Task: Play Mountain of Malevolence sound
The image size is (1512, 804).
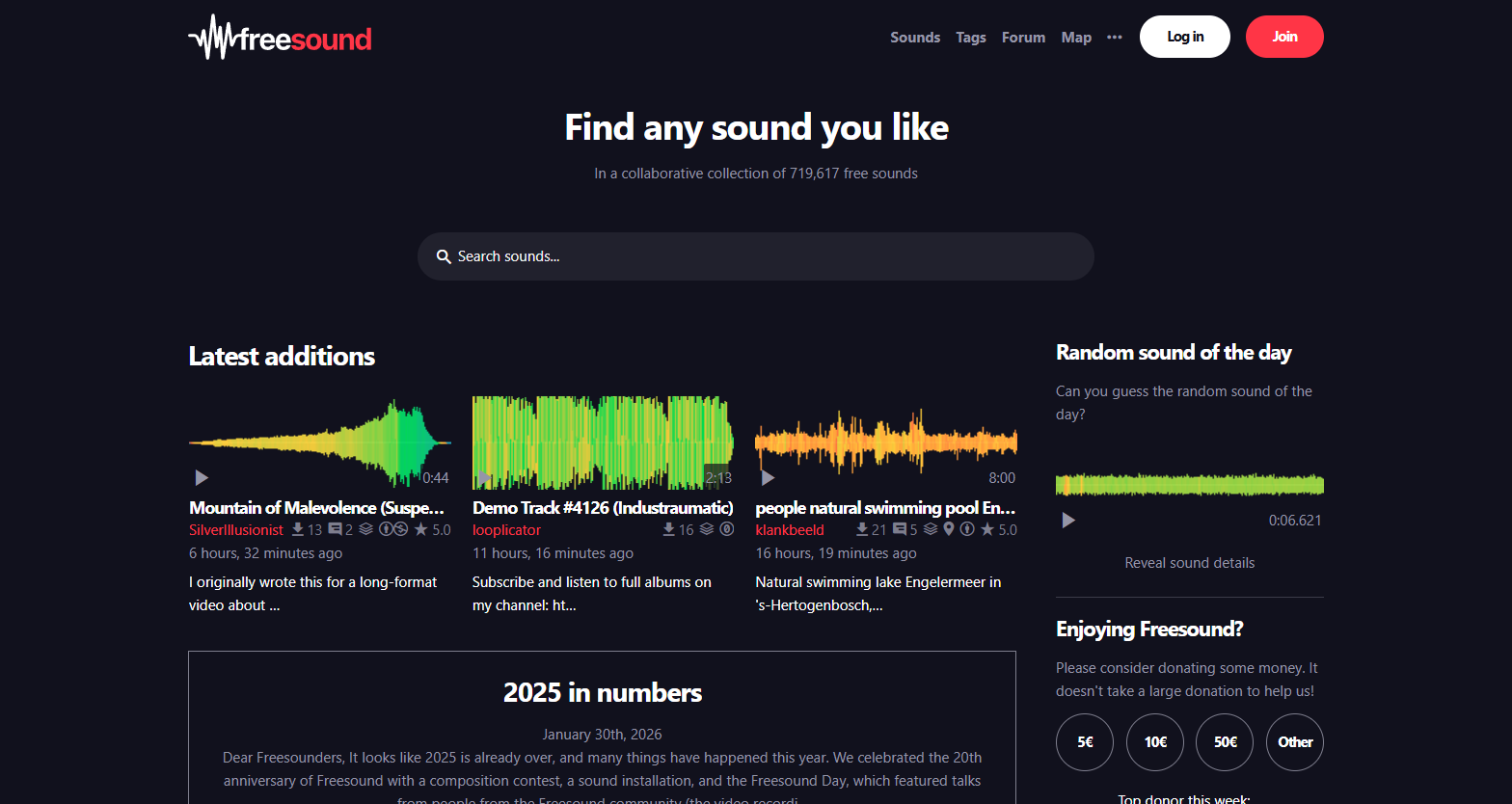Action: tap(202, 478)
